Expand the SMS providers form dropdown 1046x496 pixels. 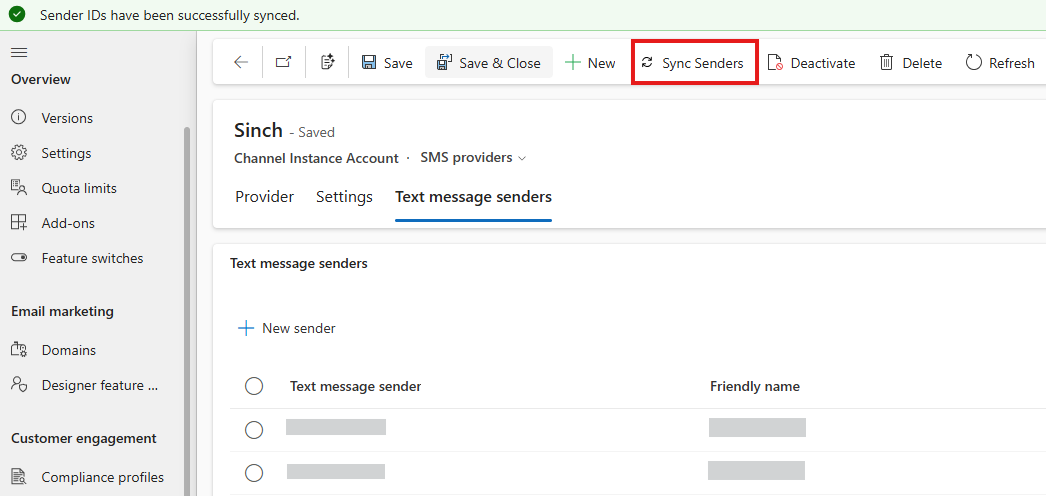pyautogui.click(x=473, y=158)
